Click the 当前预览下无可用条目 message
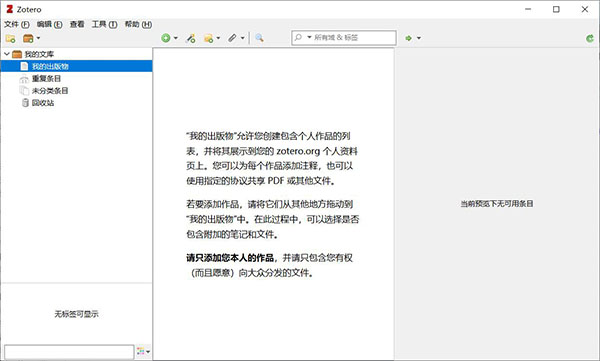This screenshot has width=600, height=361. point(497,204)
